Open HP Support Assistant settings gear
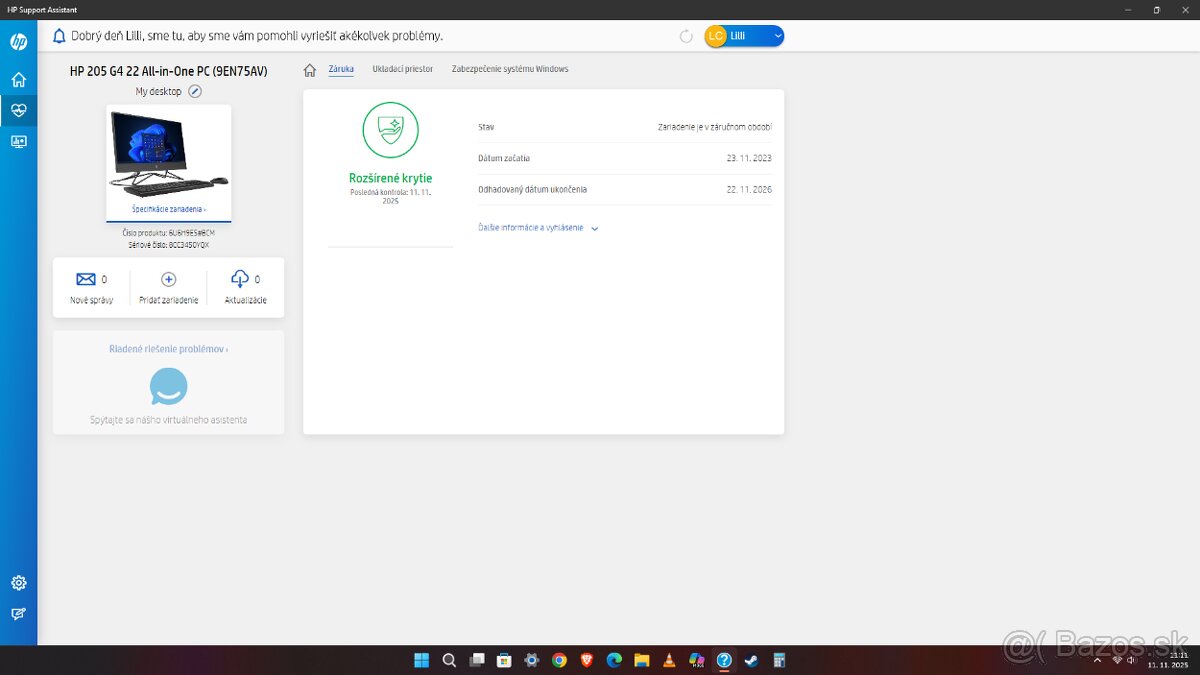1200x675 pixels. (x=18, y=582)
